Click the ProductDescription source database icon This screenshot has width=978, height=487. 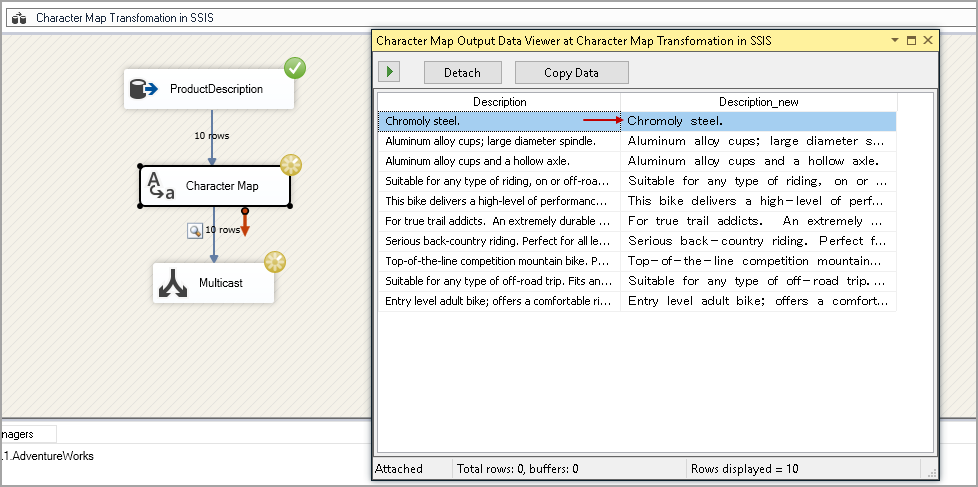145,89
